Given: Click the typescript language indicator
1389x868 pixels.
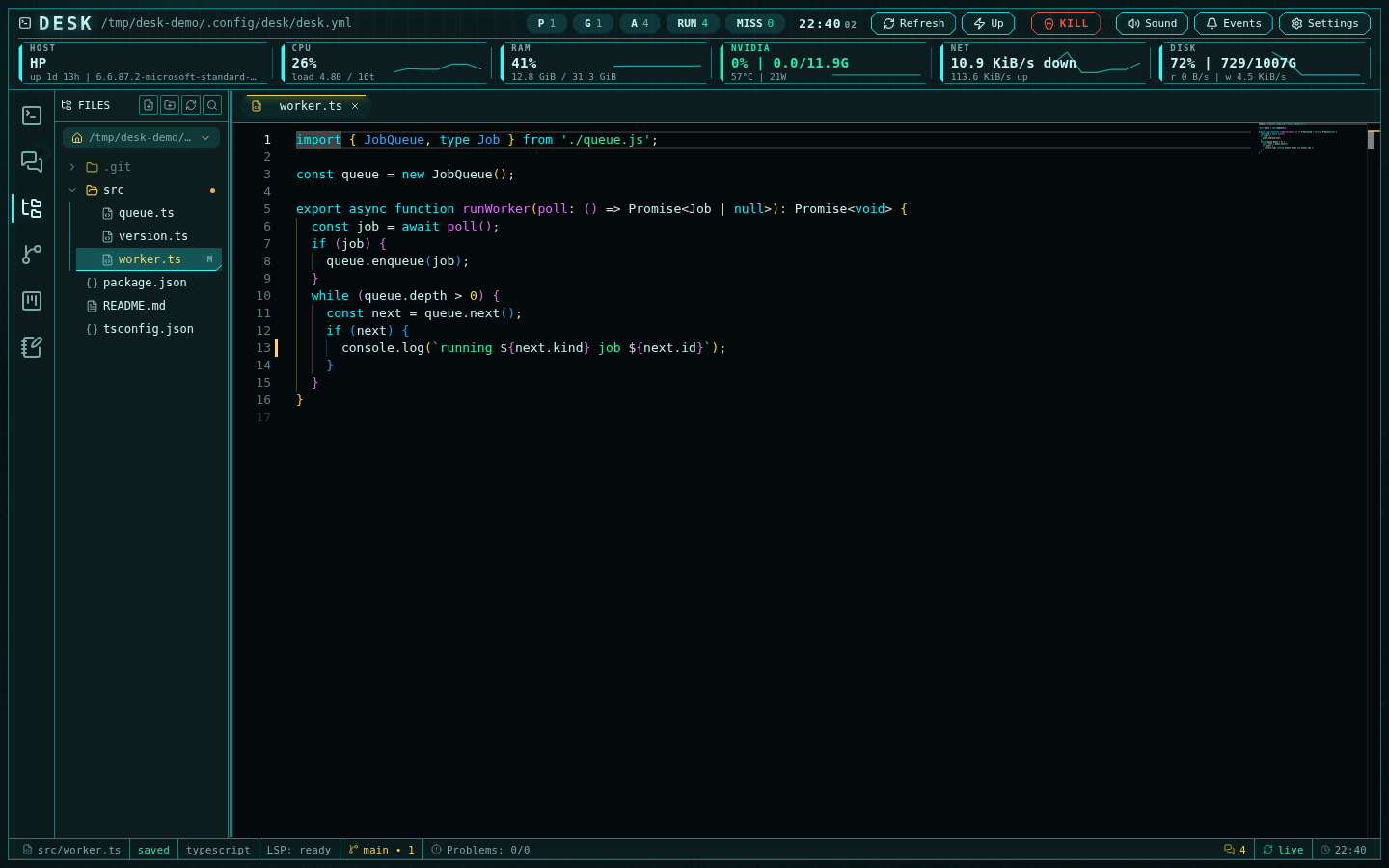Looking at the screenshot, I should 218,850.
